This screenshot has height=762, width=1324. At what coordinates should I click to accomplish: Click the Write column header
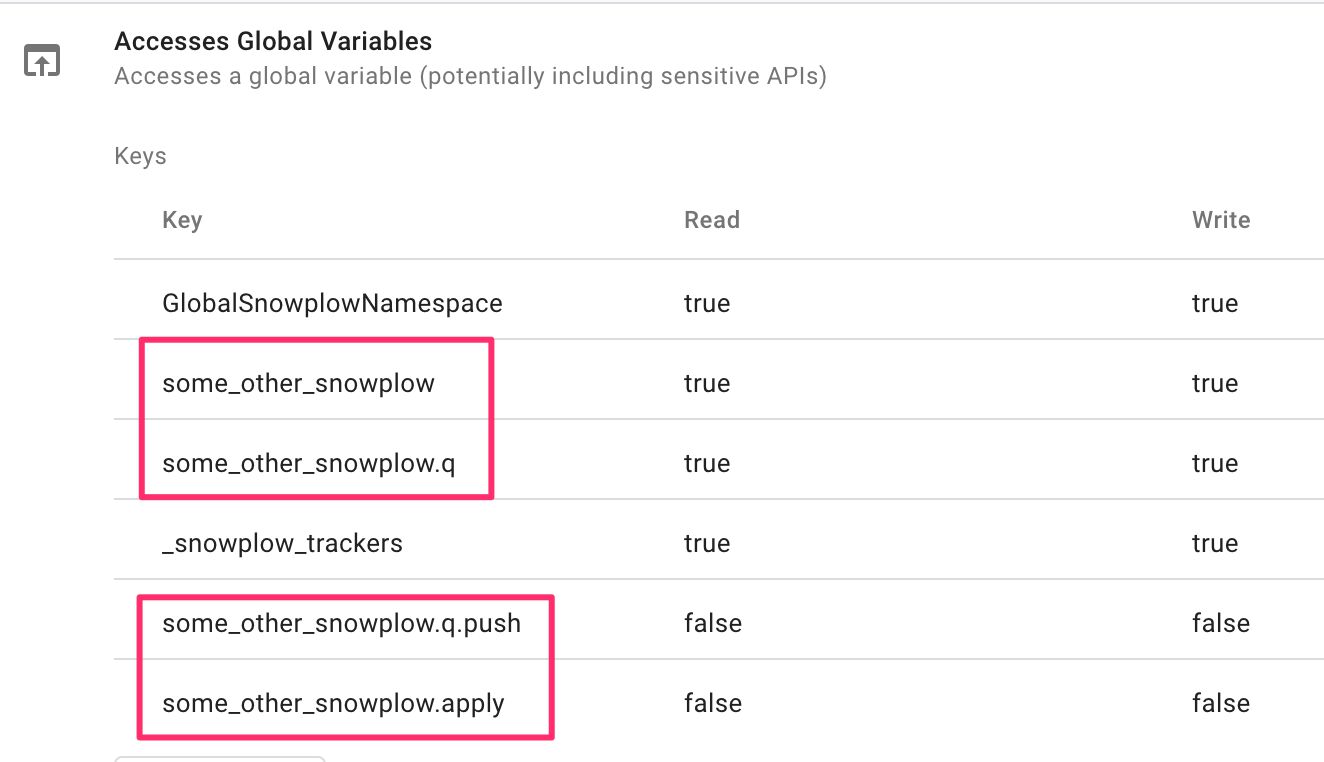tap(1220, 220)
